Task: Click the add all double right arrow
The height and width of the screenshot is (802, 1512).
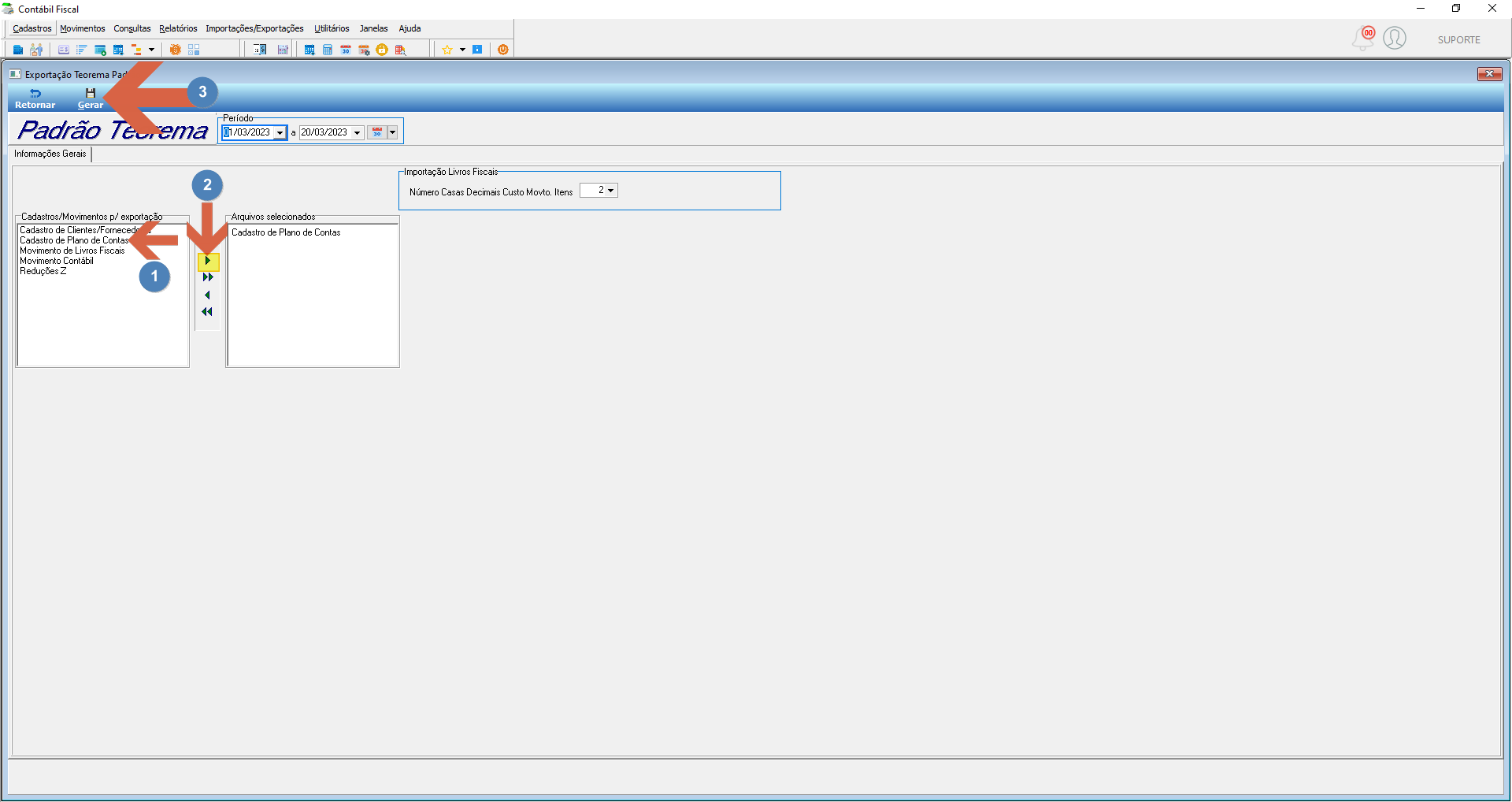Action: (x=208, y=277)
